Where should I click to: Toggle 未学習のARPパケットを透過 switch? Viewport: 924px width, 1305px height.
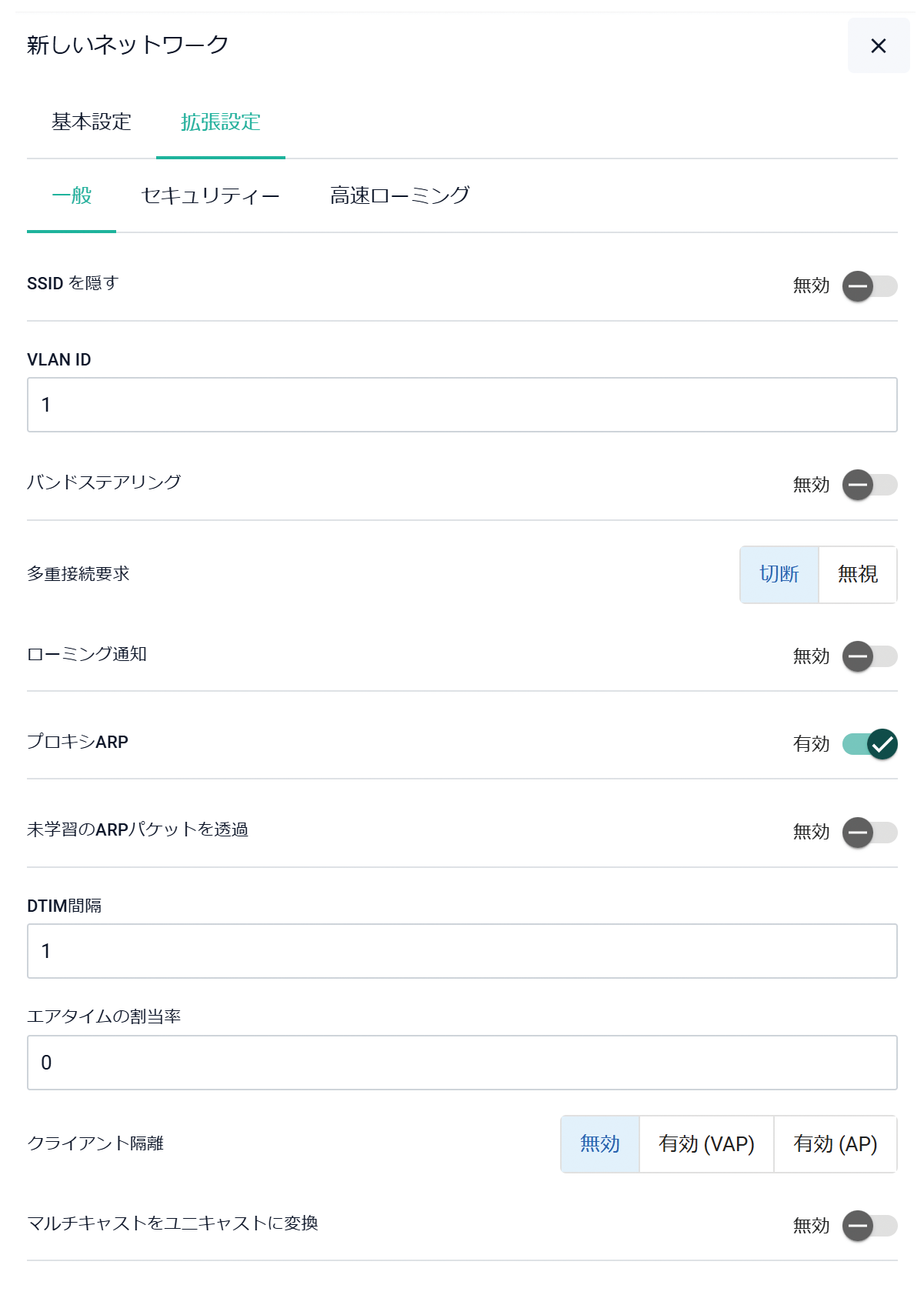(x=869, y=833)
